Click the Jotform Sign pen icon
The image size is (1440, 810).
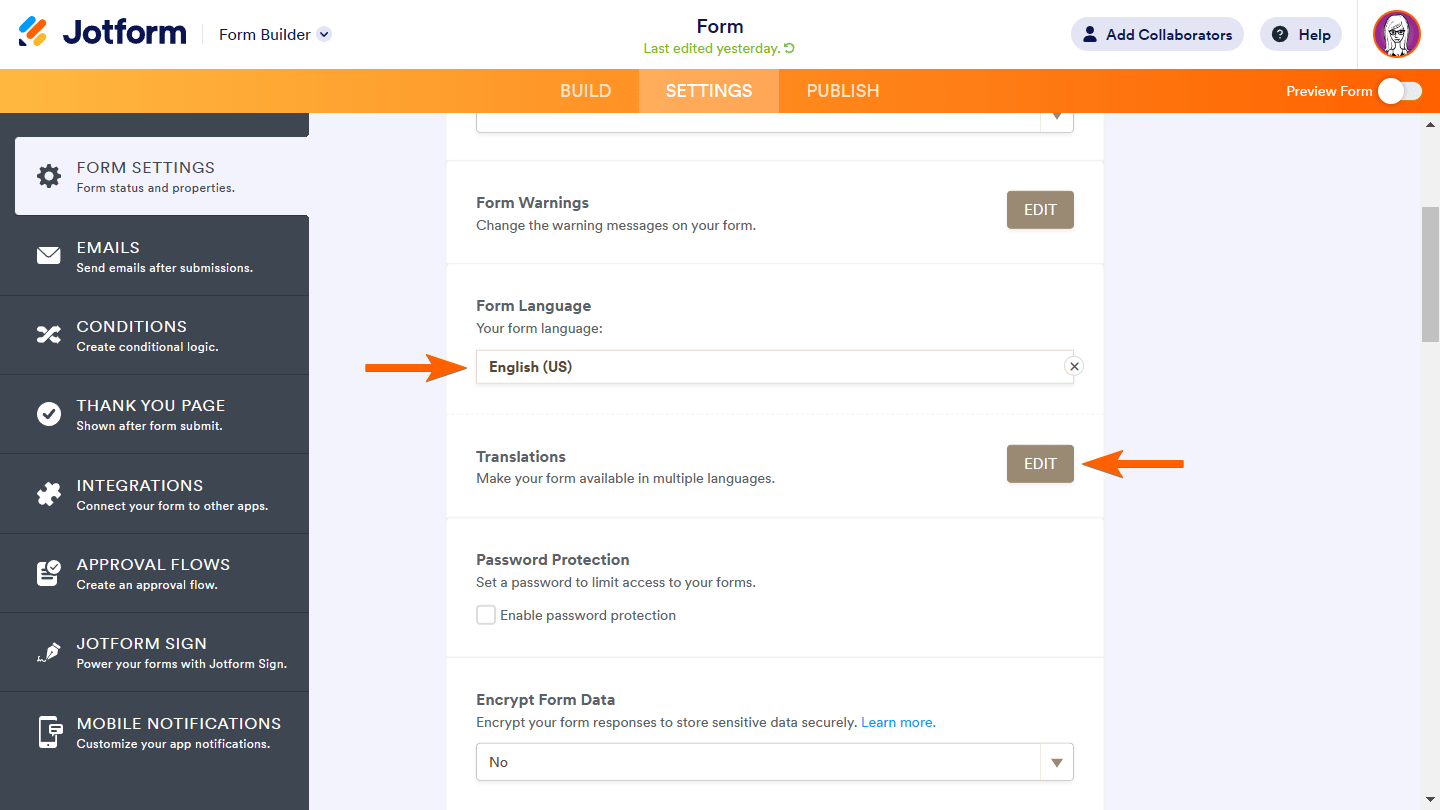[x=49, y=652]
